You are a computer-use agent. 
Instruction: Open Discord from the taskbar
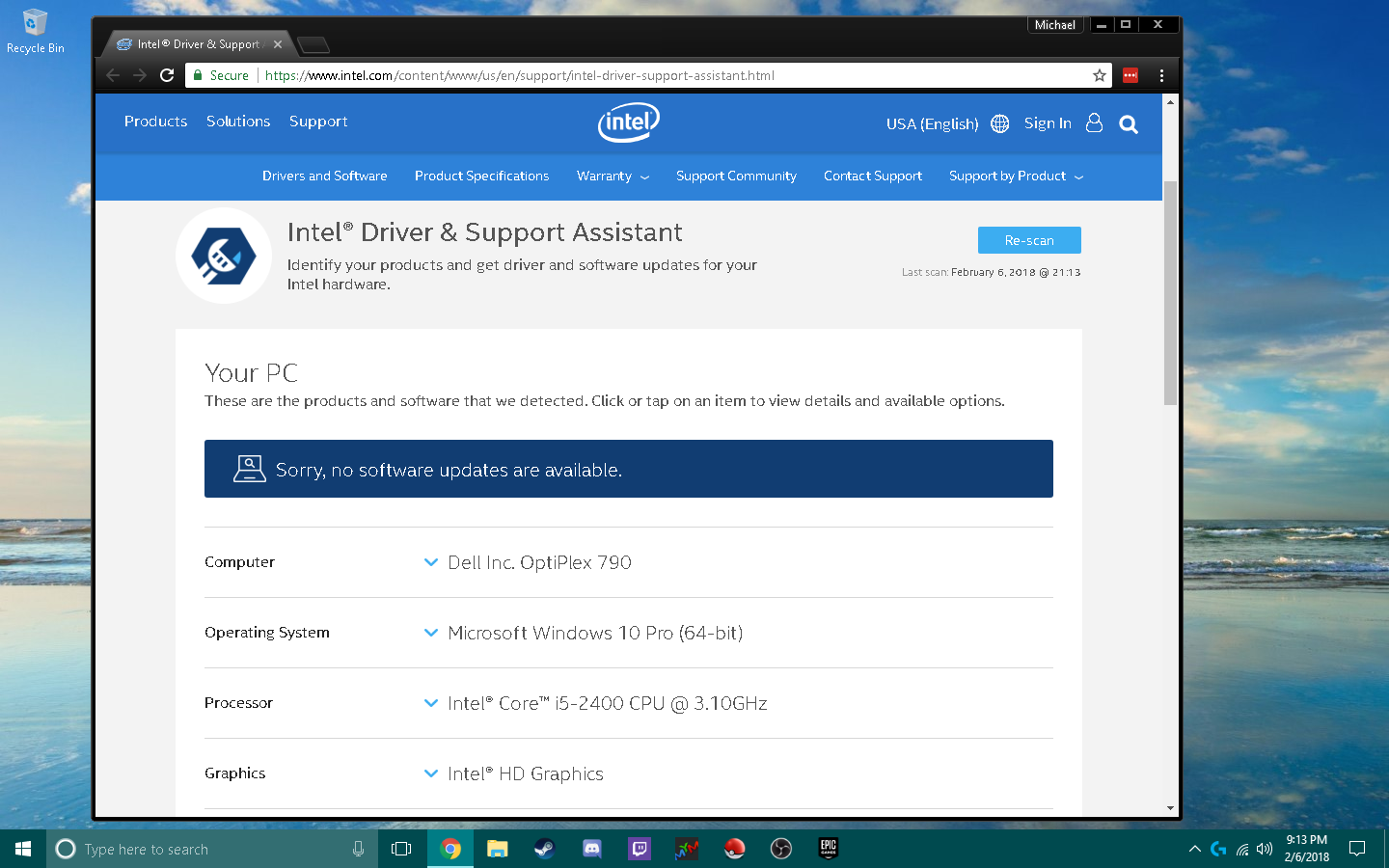592,849
